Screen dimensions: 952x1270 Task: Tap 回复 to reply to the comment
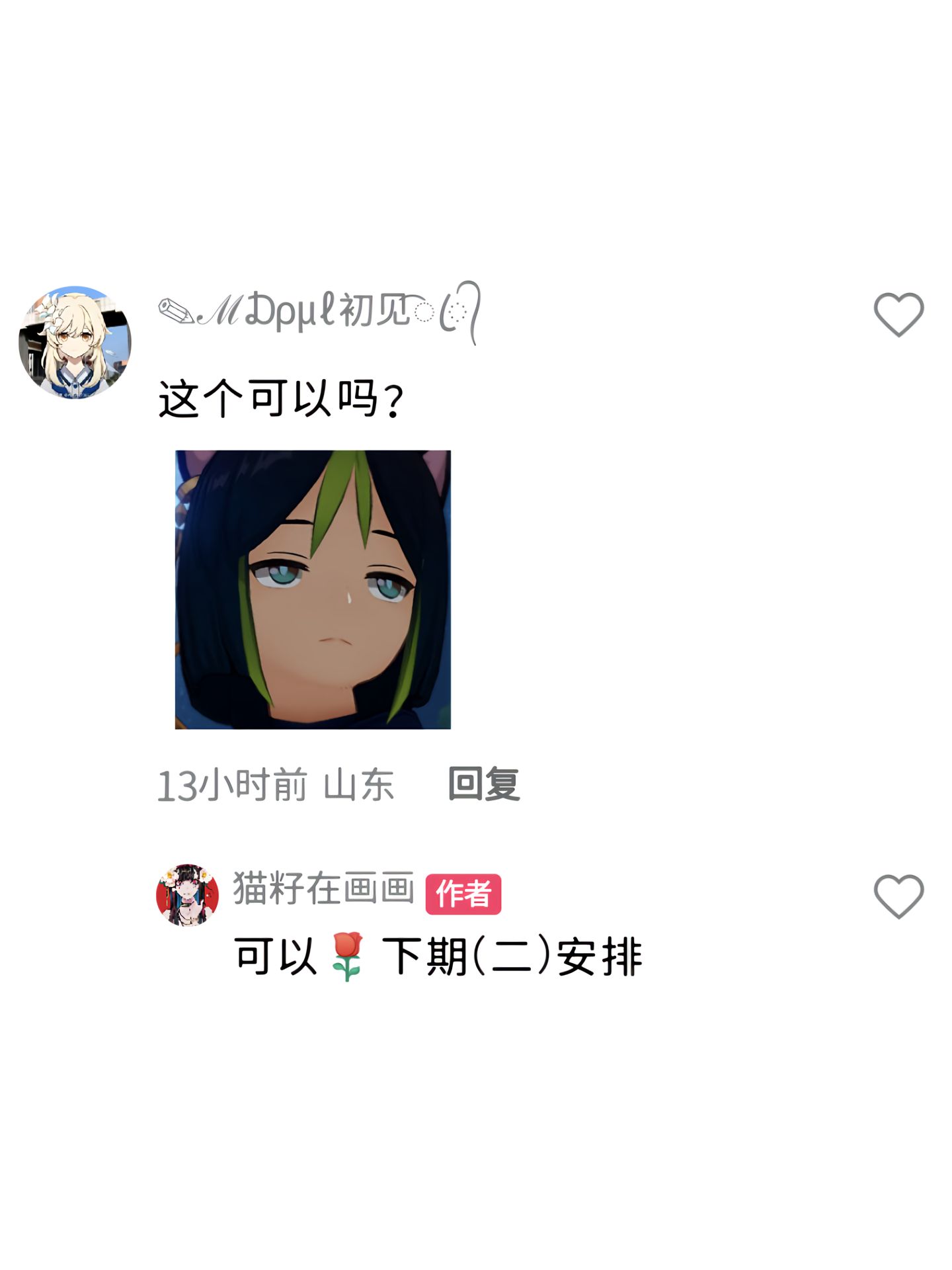484,784
